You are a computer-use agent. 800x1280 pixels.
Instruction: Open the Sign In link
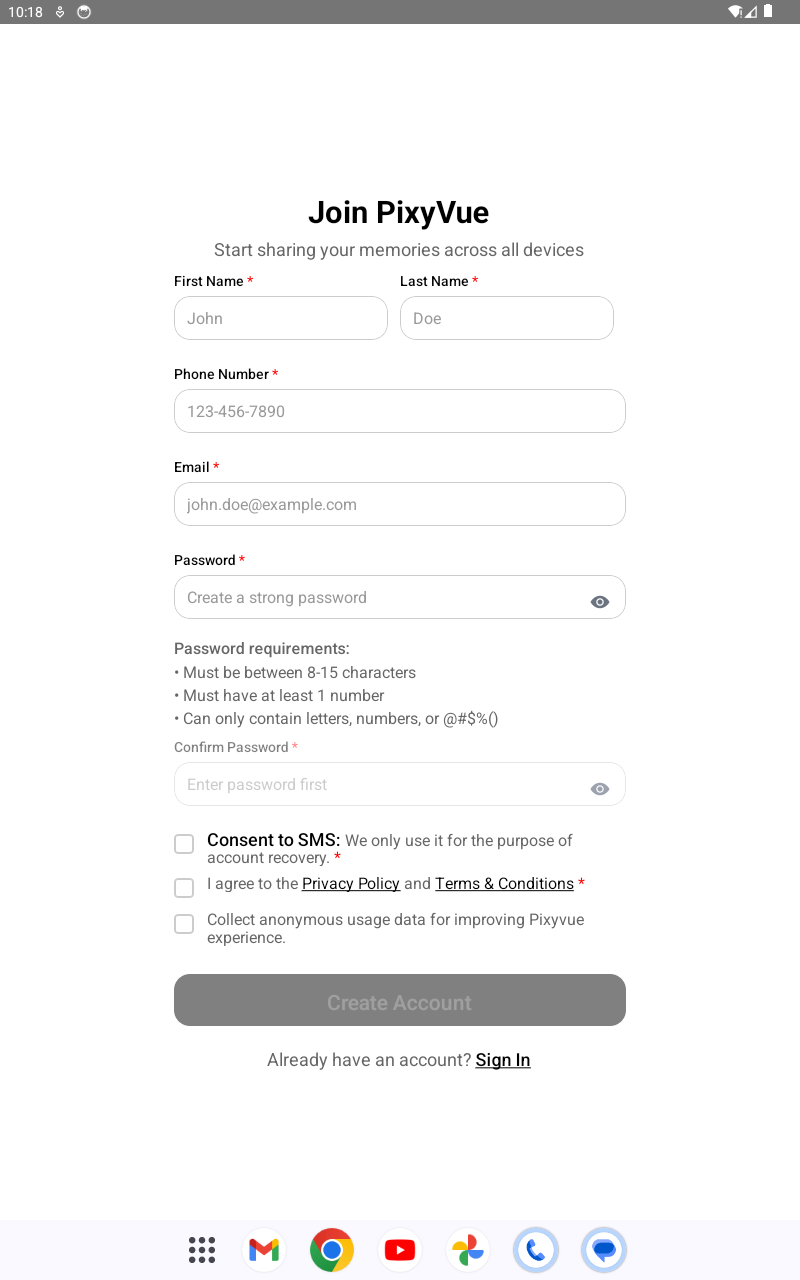(503, 1059)
